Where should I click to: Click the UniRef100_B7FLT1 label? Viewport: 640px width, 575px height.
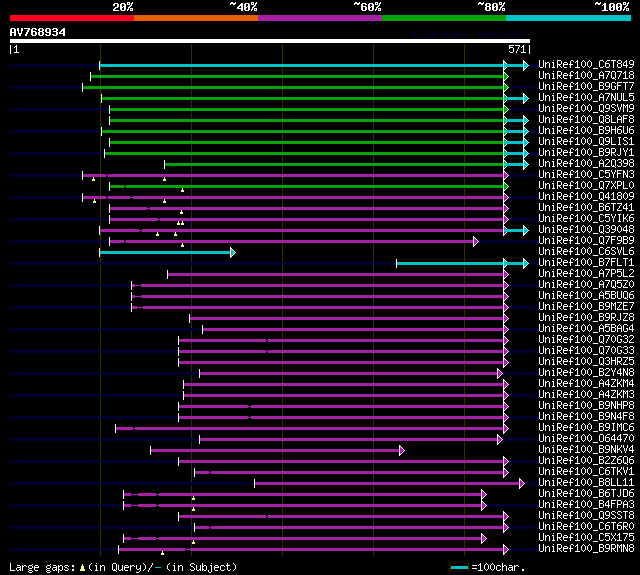pos(586,263)
